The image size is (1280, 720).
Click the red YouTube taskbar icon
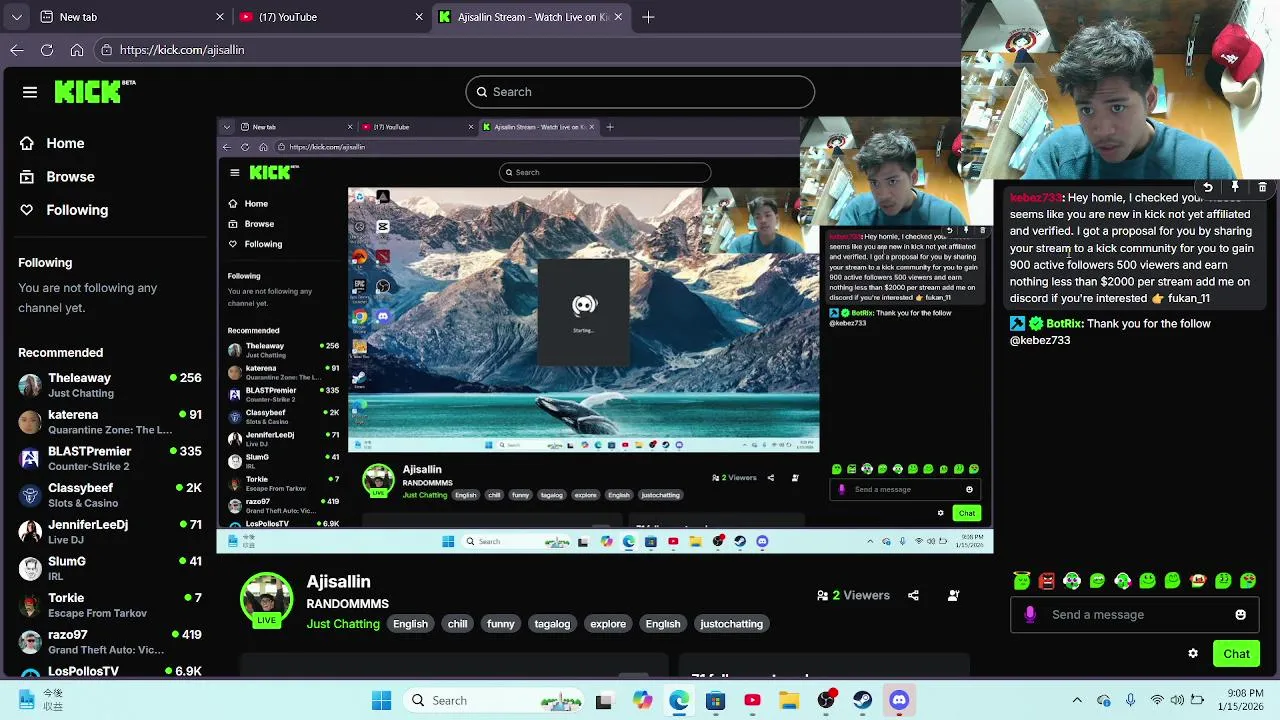pyautogui.click(x=752, y=701)
